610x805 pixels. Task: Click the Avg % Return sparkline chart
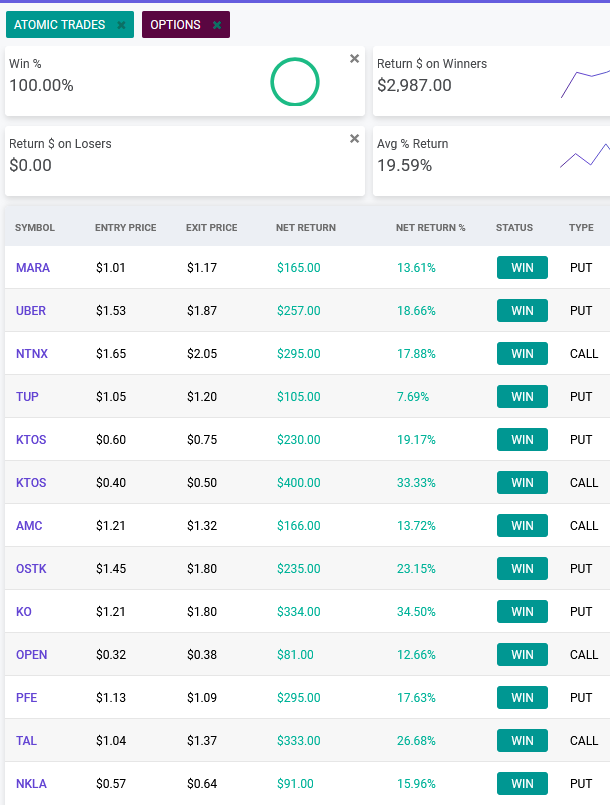pos(585,155)
